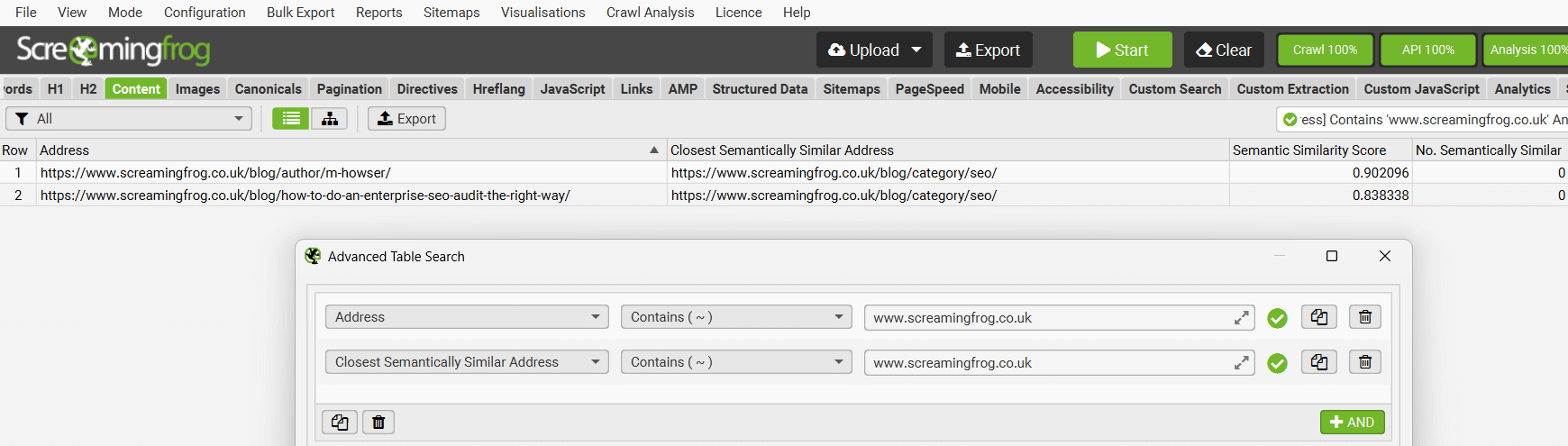Switch to the JavaScript tab
This screenshot has width=1568, height=446.
573,88
